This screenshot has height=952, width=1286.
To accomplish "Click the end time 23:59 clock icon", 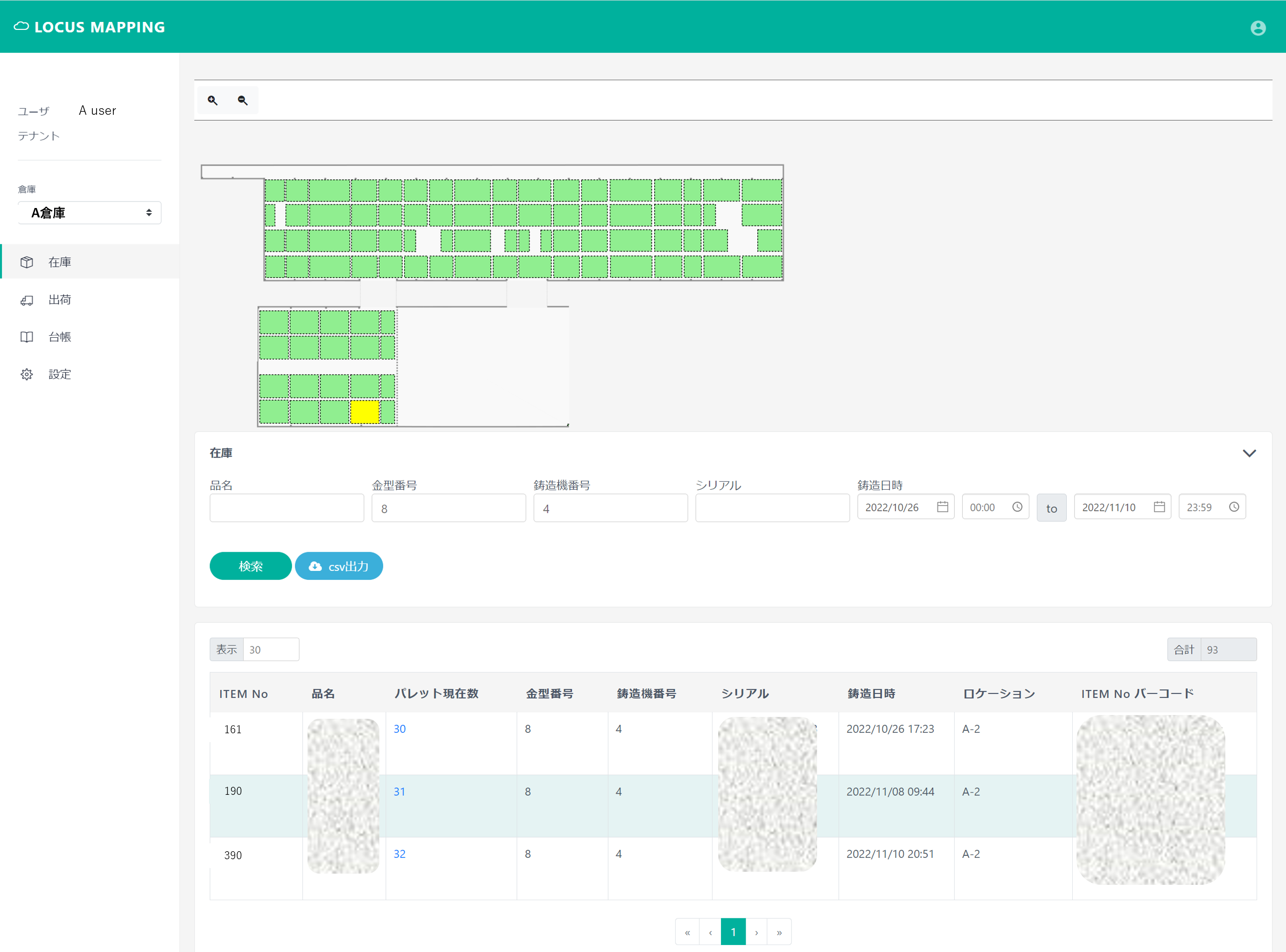I will [x=1234, y=507].
